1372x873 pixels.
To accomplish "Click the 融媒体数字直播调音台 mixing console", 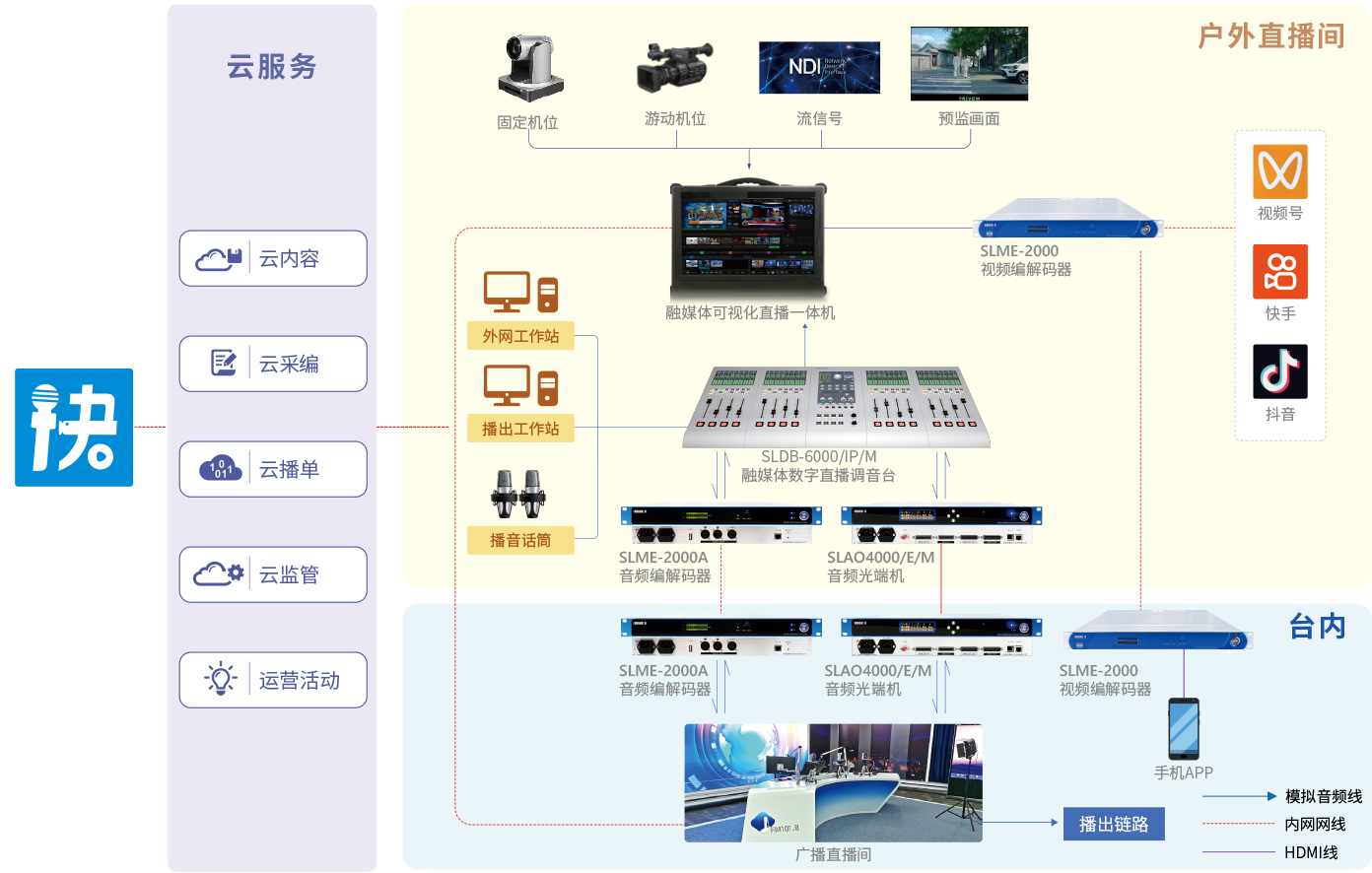I will [837, 408].
